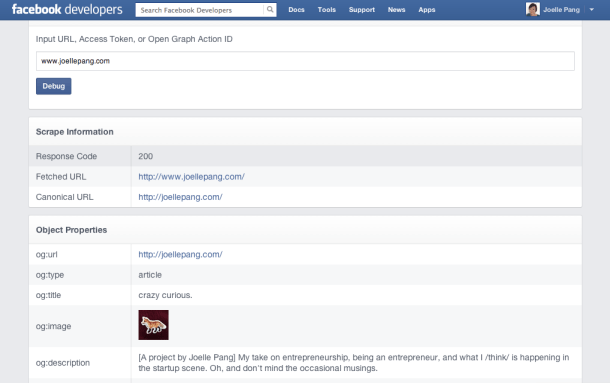Screen dimensions: 610x383
Task: Click the og:title label
Action: pos(48,295)
